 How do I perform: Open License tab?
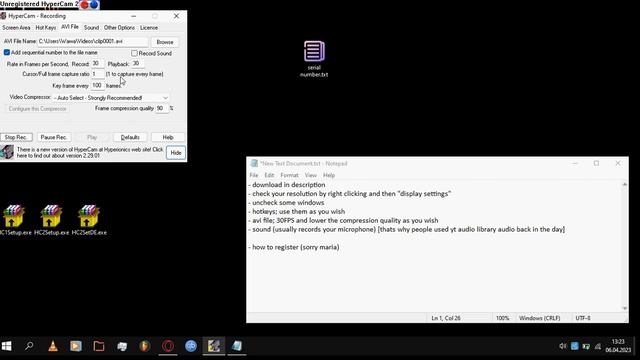(149, 27)
